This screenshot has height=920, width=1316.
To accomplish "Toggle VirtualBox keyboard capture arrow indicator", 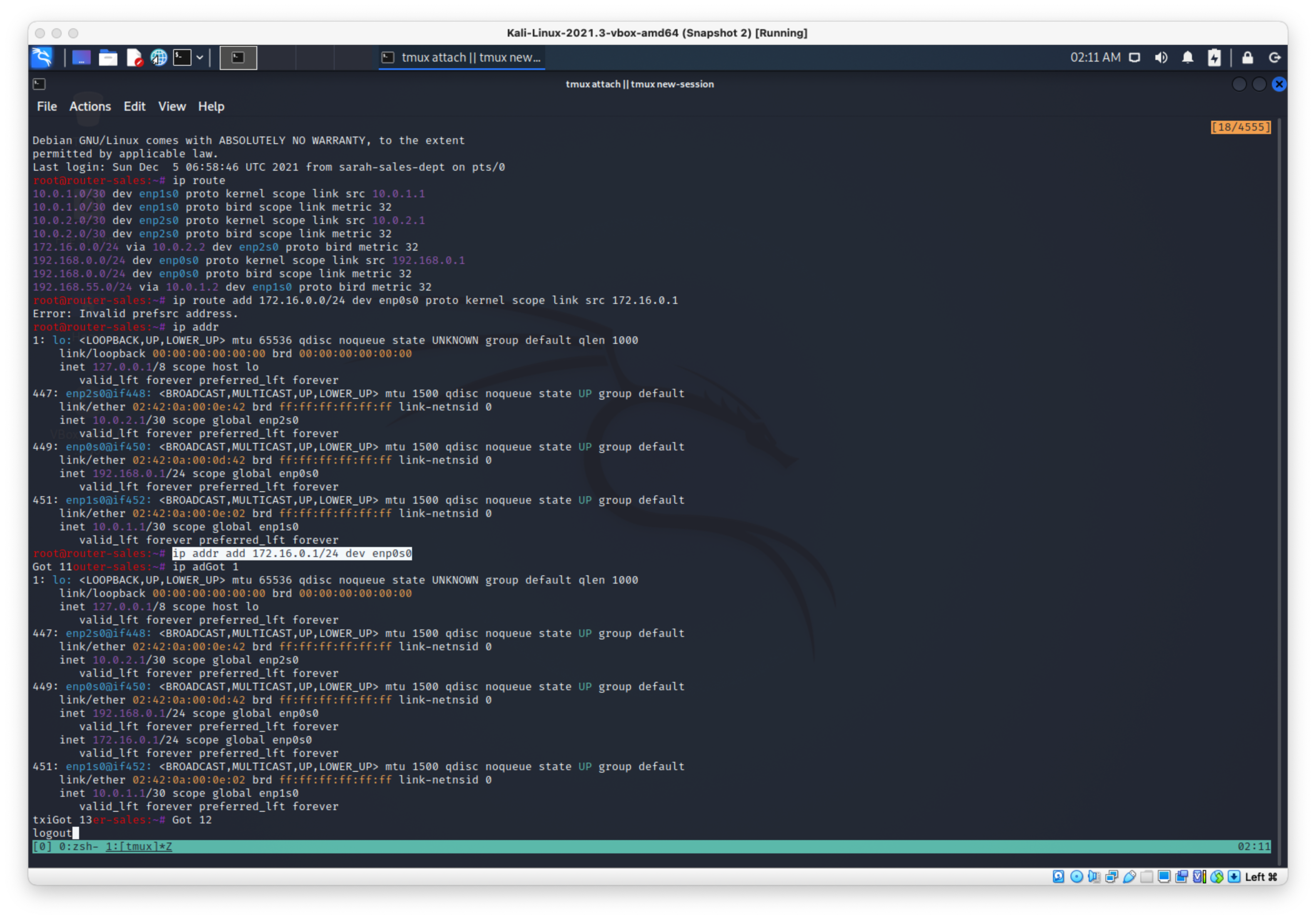I will point(1234,876).
